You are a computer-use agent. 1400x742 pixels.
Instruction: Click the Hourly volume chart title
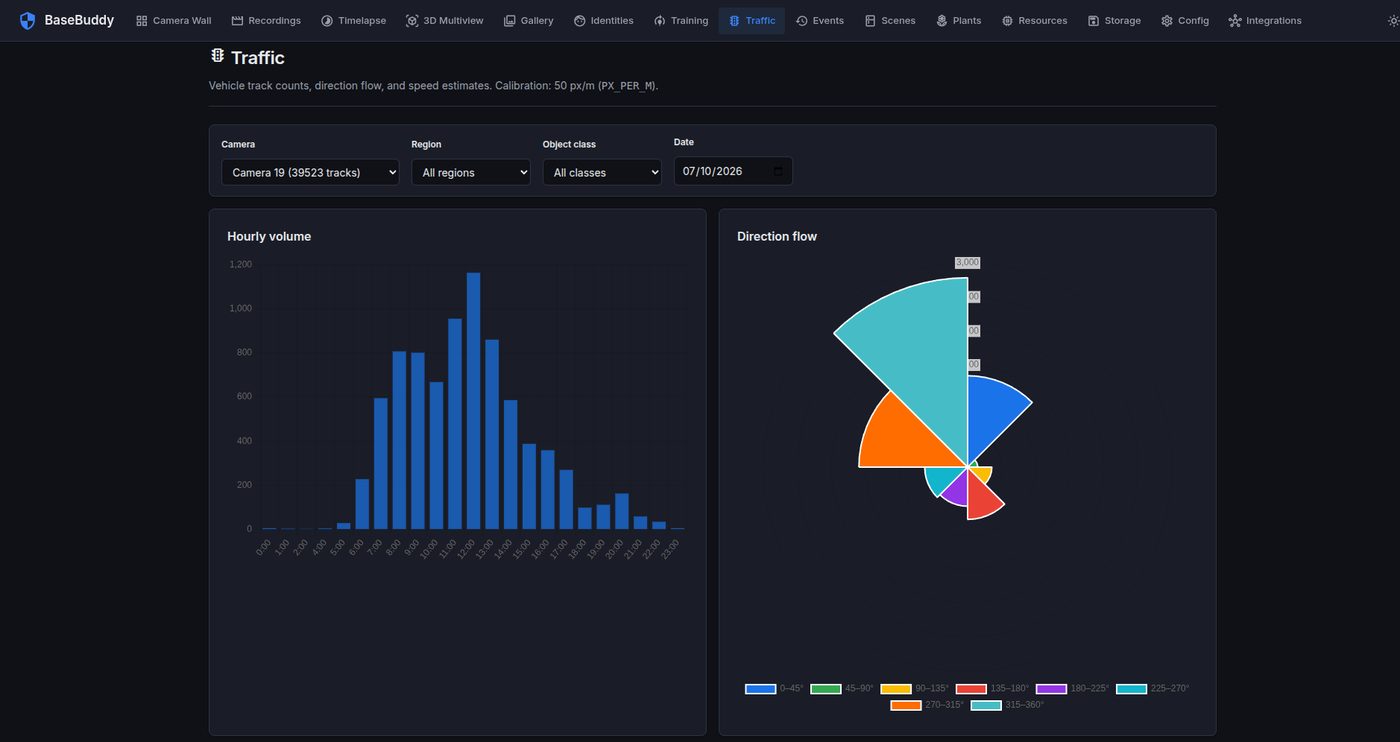pyautogui.click(x=269, y=236)
